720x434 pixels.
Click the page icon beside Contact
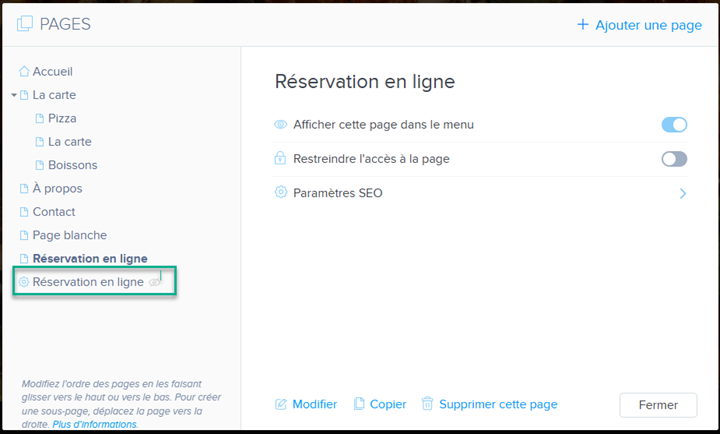click(24, 212)
